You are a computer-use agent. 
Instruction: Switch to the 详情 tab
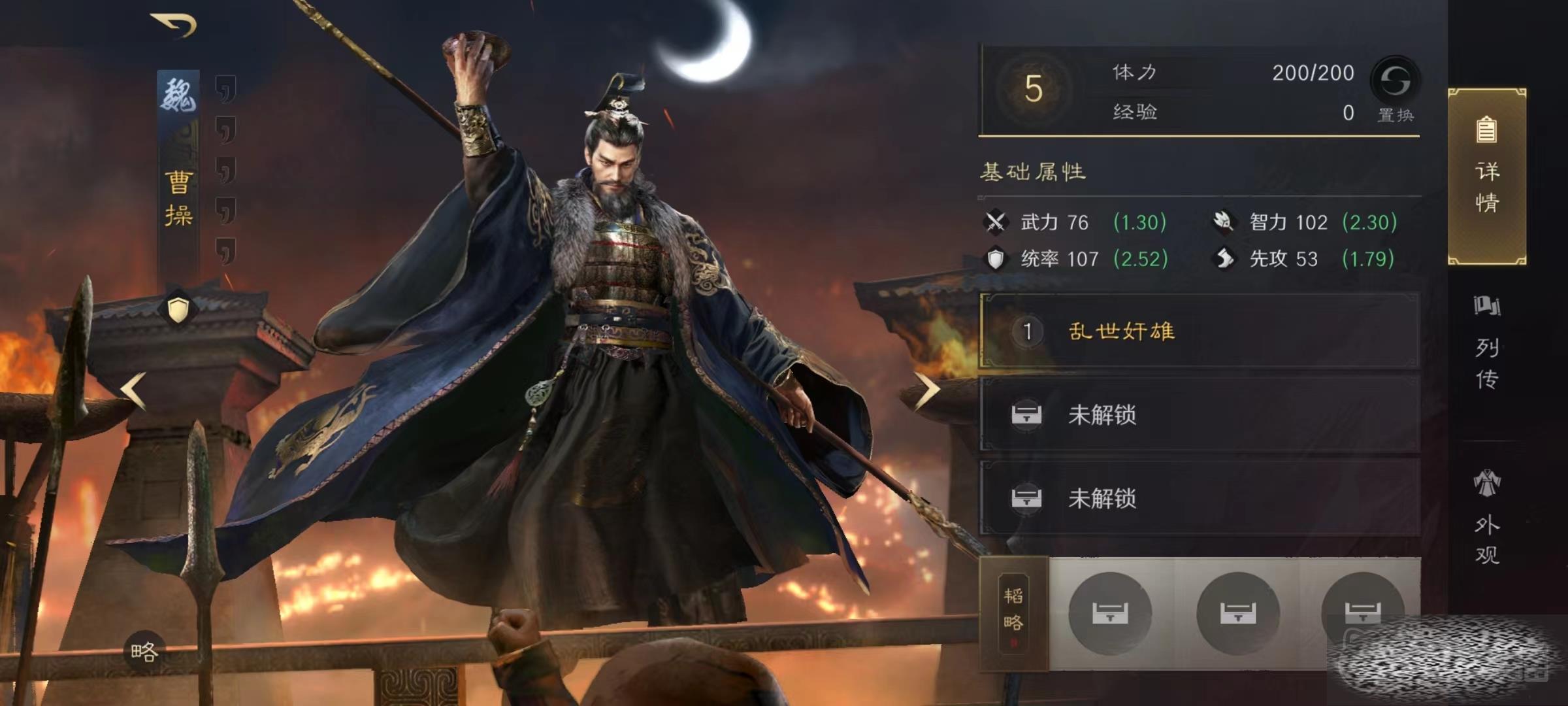pyautogui.click(x=1487, y=176)
